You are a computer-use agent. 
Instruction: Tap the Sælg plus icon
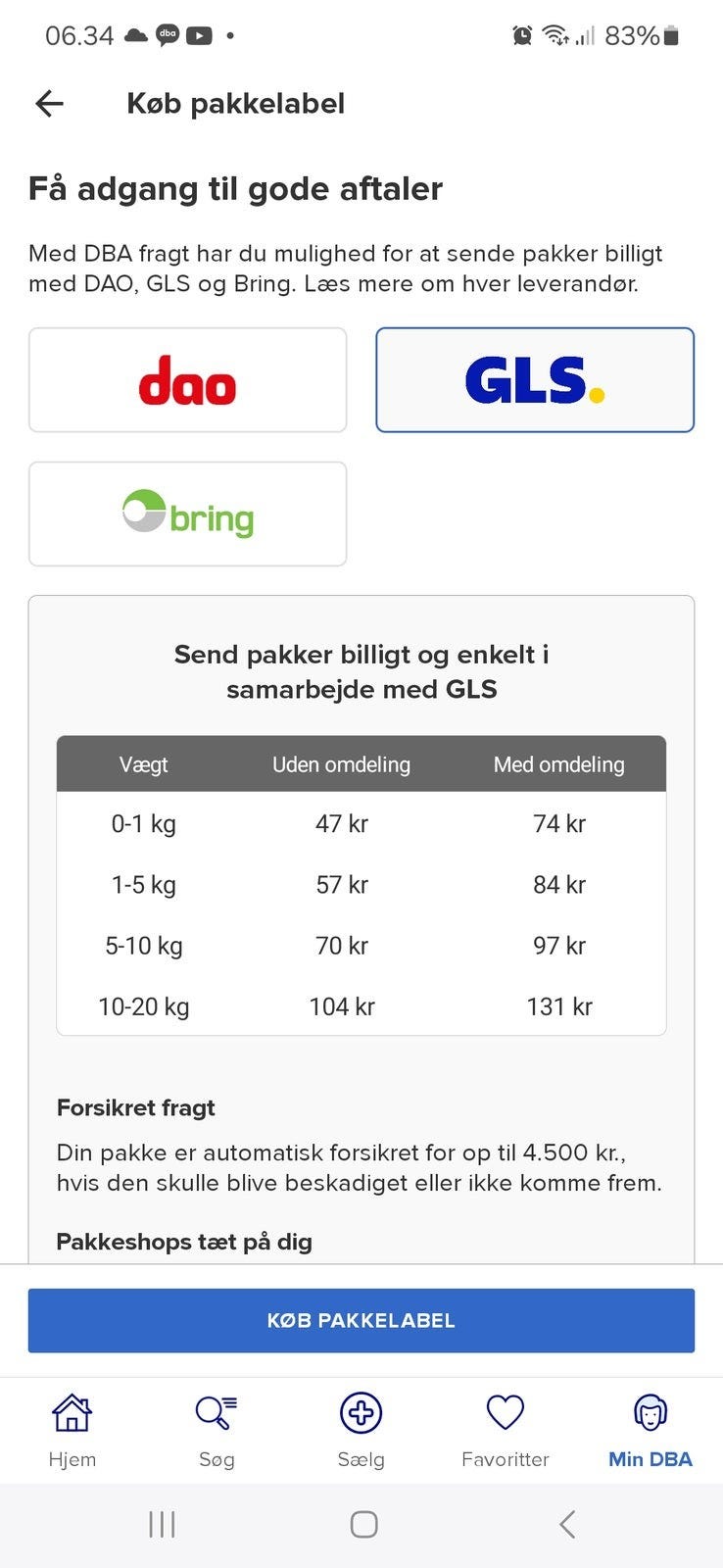coord(361,1412)
